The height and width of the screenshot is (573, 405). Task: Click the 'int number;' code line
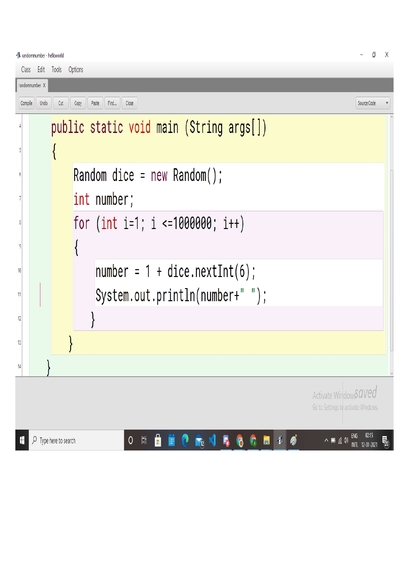coord(103,200)
